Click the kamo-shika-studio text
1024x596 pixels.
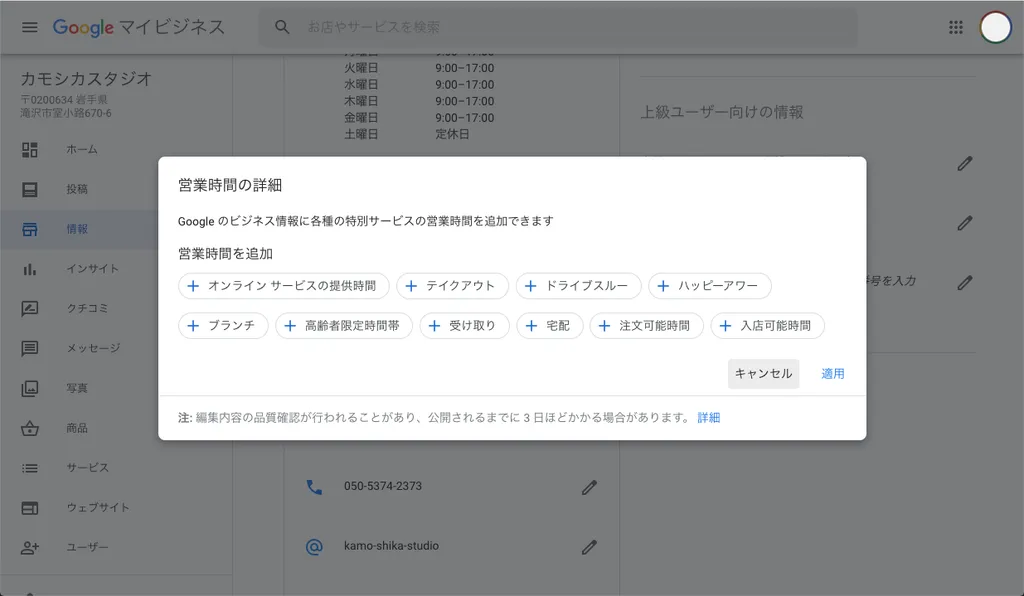tap(391, 546)
